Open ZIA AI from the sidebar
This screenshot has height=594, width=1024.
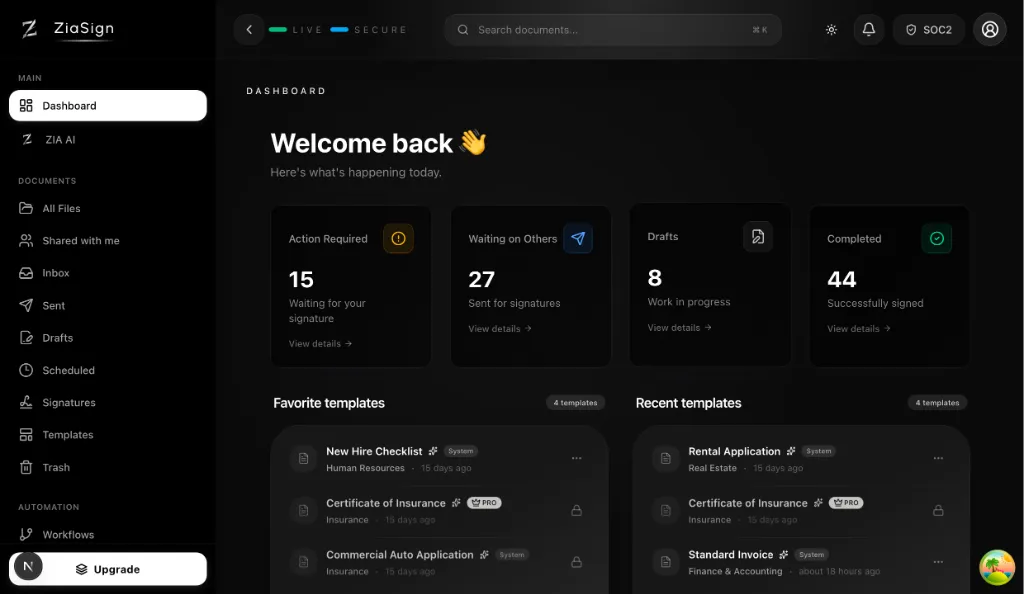point(60,140)
